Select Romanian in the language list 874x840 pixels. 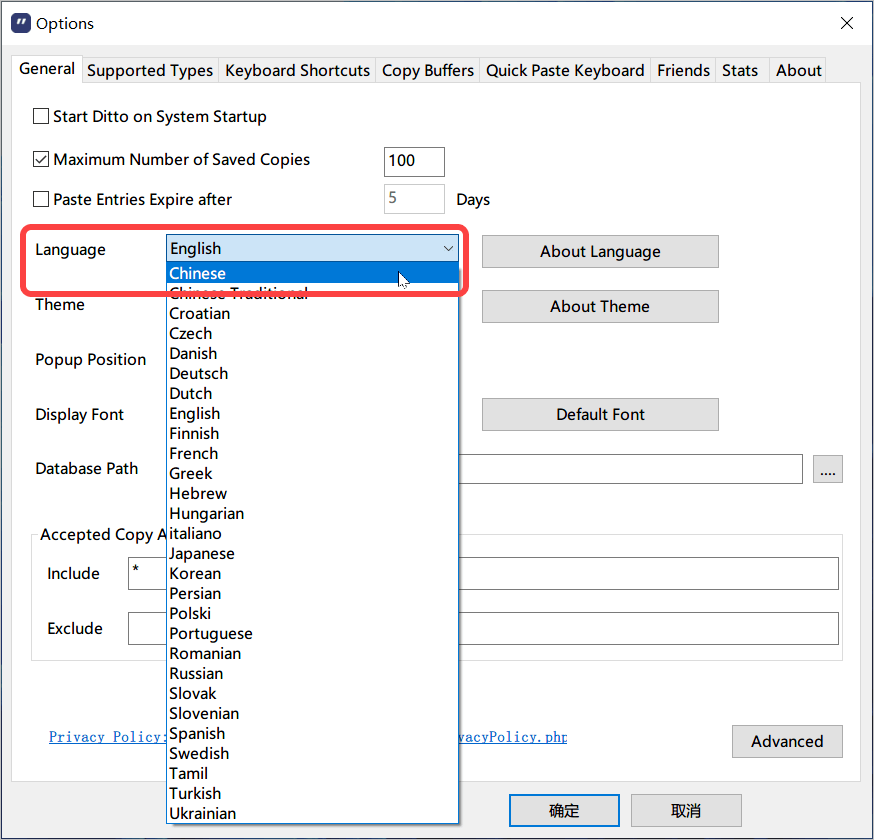[312, 654]
